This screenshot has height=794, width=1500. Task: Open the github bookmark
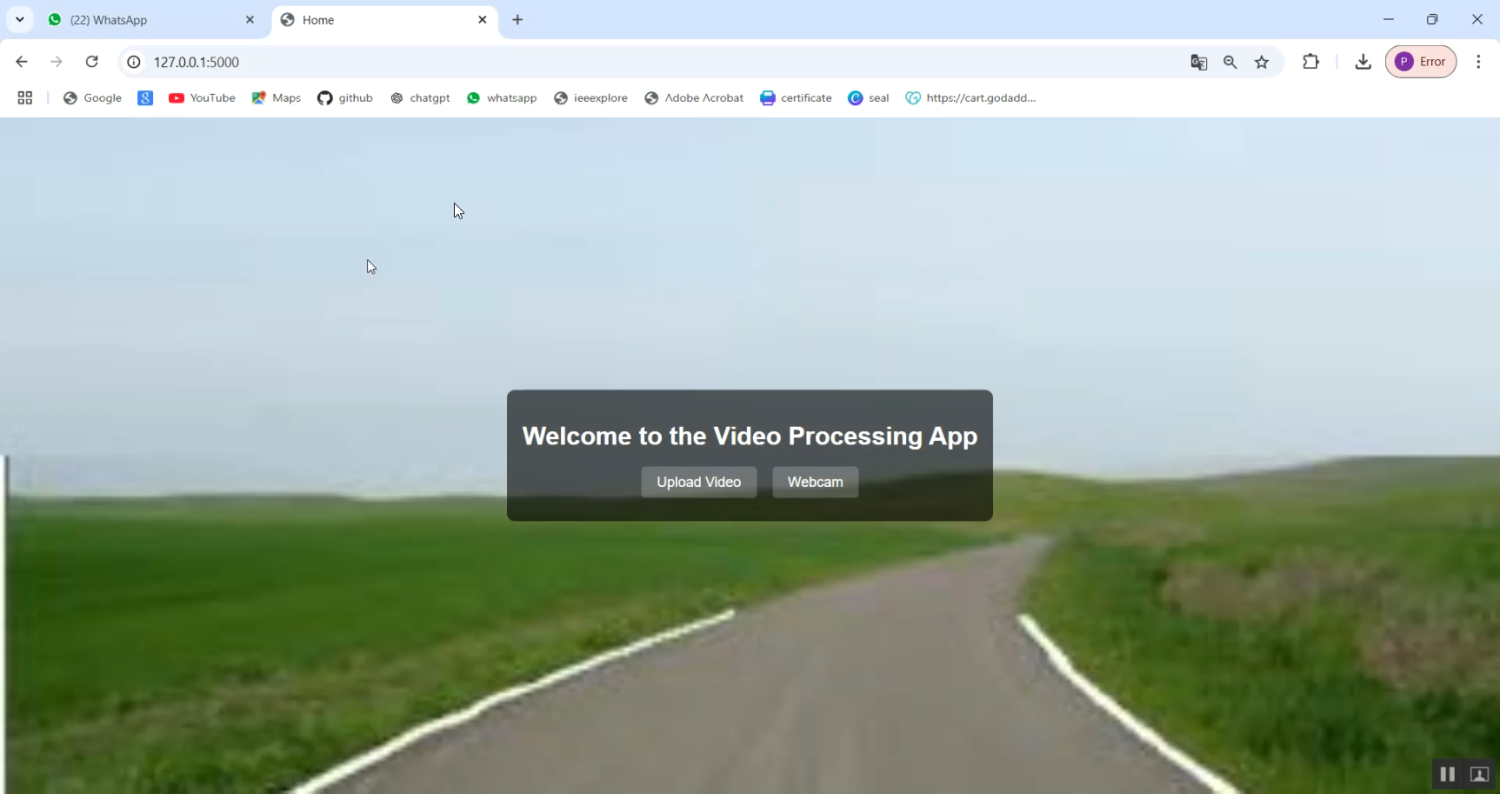345,98
